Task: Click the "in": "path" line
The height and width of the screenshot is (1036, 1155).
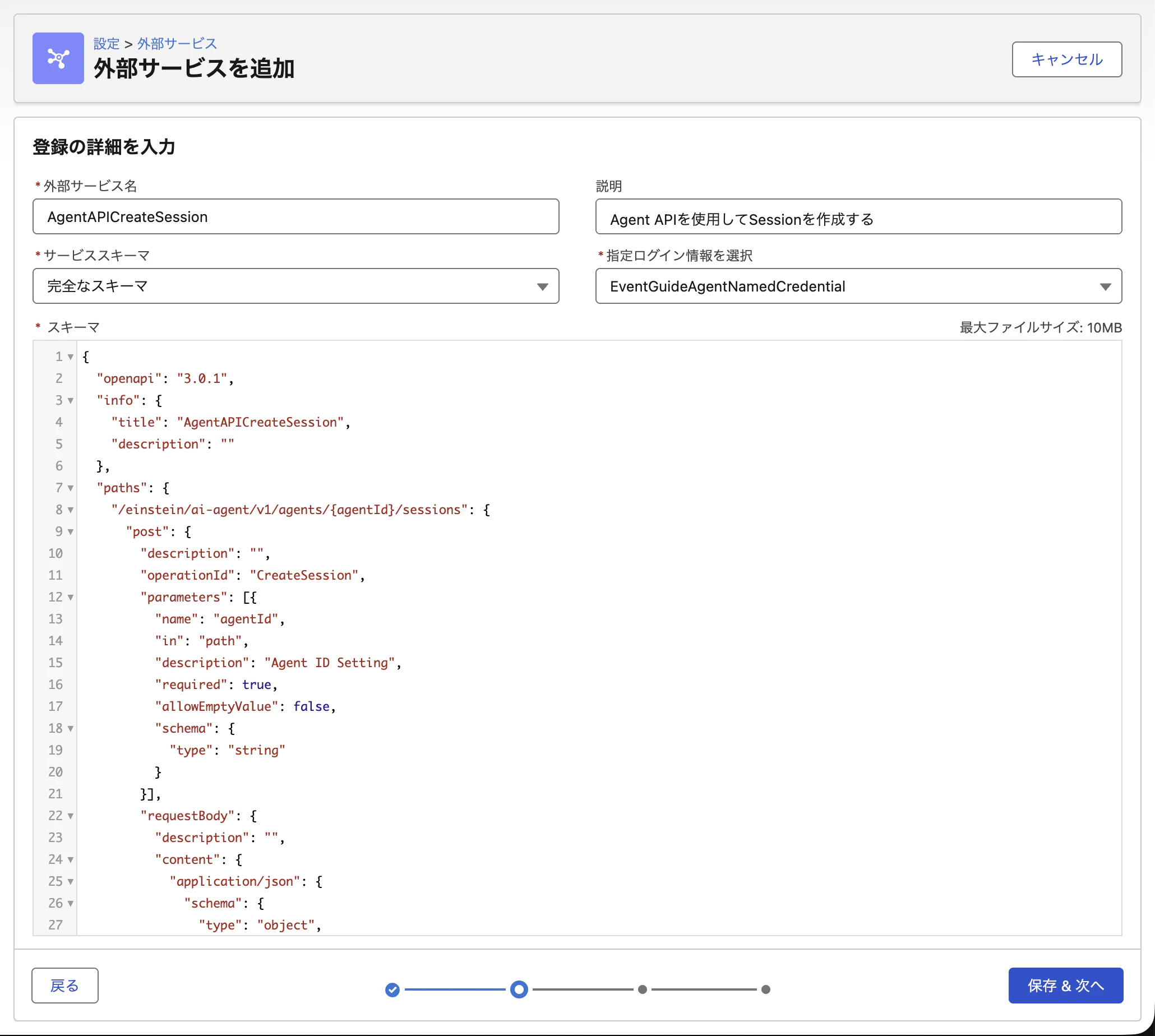Action: pos(201,641)
